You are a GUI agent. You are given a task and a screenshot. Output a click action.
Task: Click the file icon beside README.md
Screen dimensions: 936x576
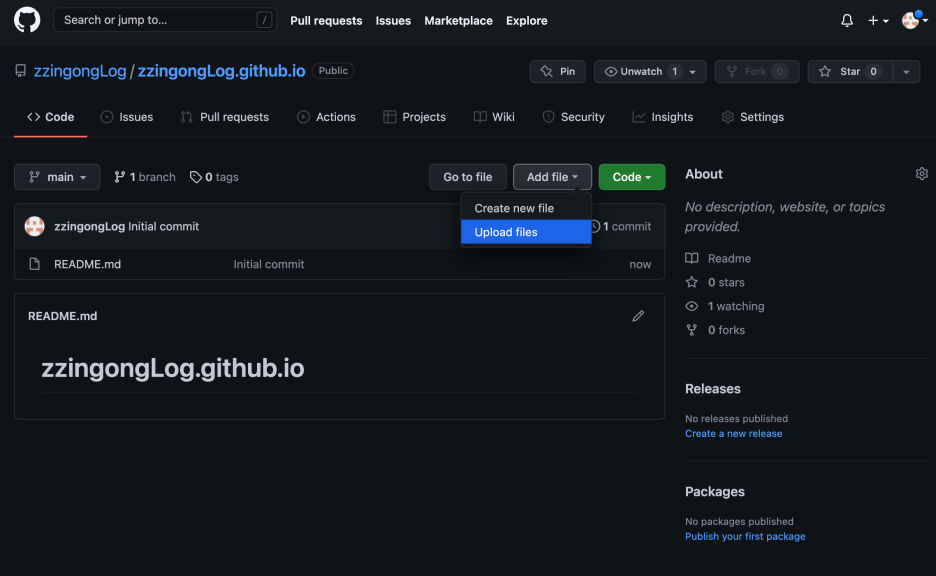coord(35,264)
